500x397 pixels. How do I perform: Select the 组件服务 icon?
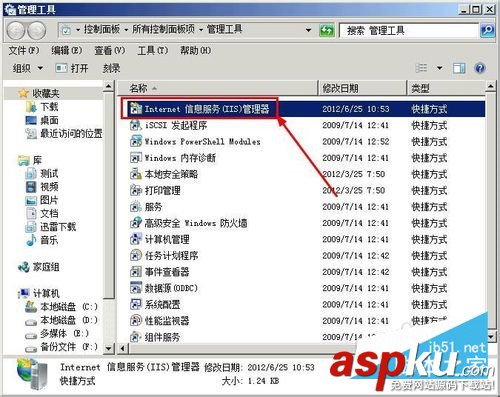pyautogui.click(x=136, y=337)
